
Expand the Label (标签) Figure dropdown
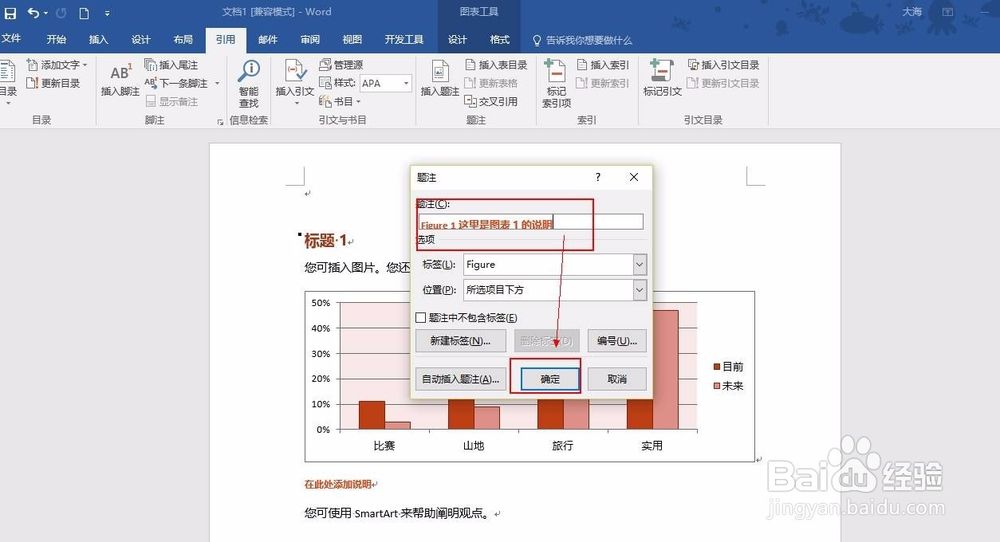click(x=640, y=265)
